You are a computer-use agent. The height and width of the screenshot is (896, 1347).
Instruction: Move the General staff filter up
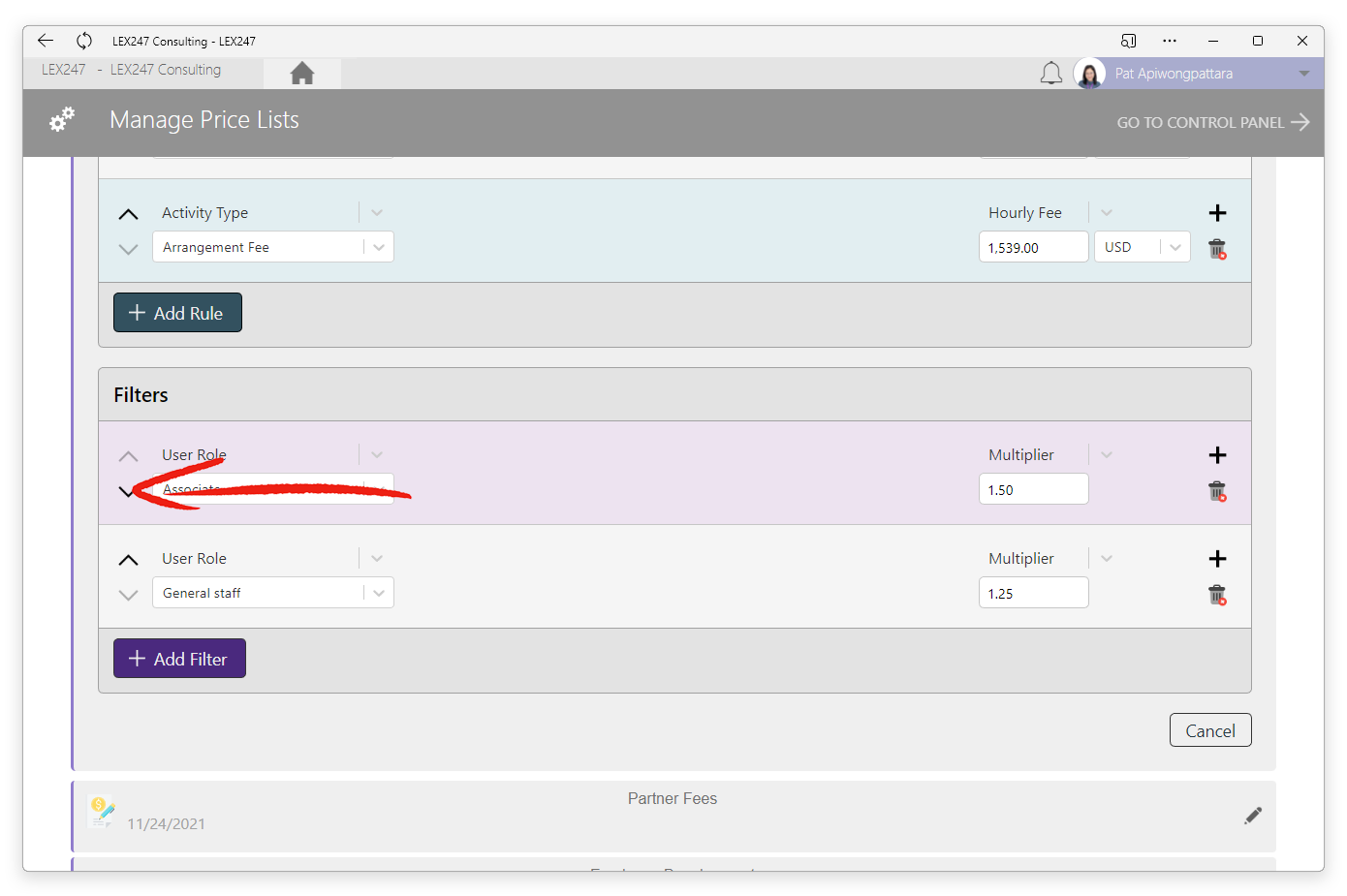pyautogui.click(x=128, y=560)
